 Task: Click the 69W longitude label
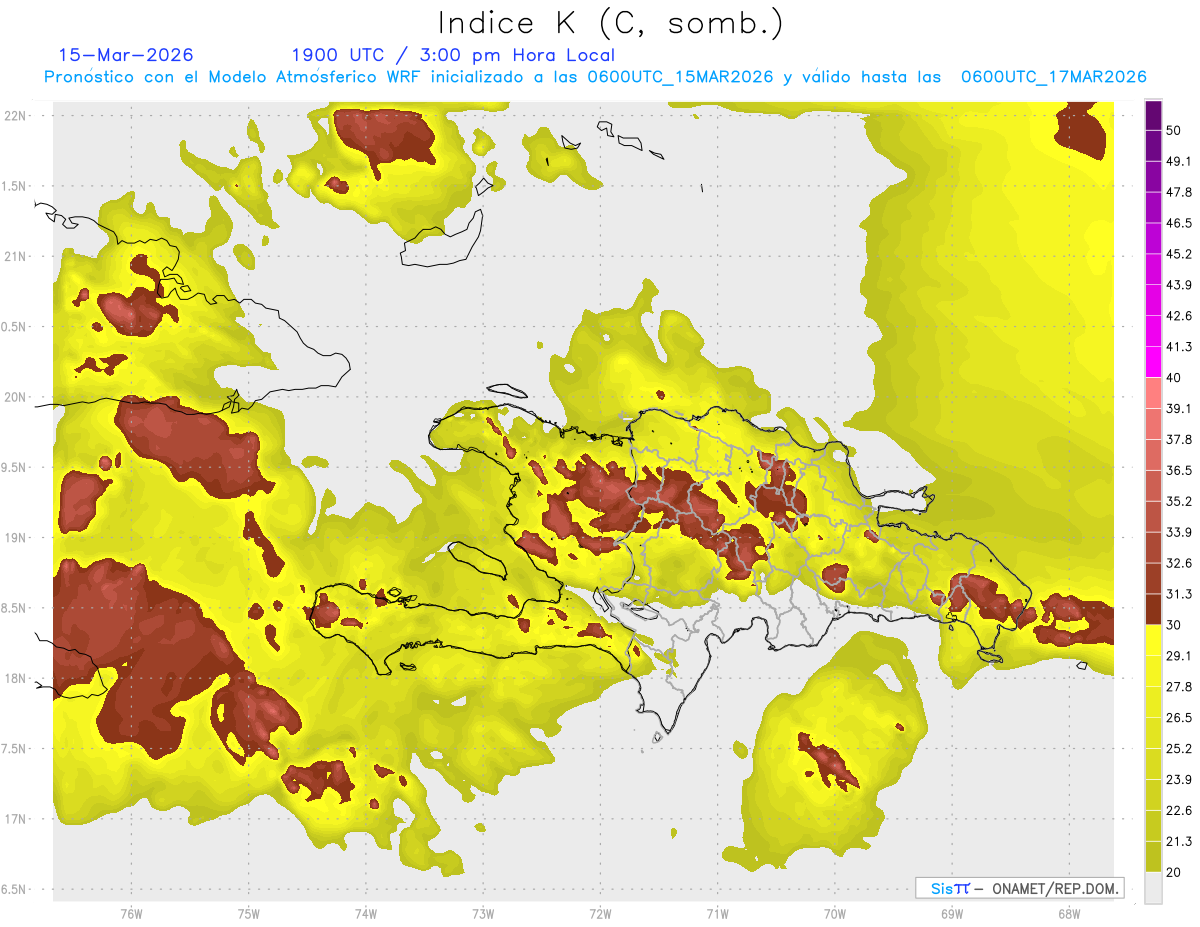952,914
